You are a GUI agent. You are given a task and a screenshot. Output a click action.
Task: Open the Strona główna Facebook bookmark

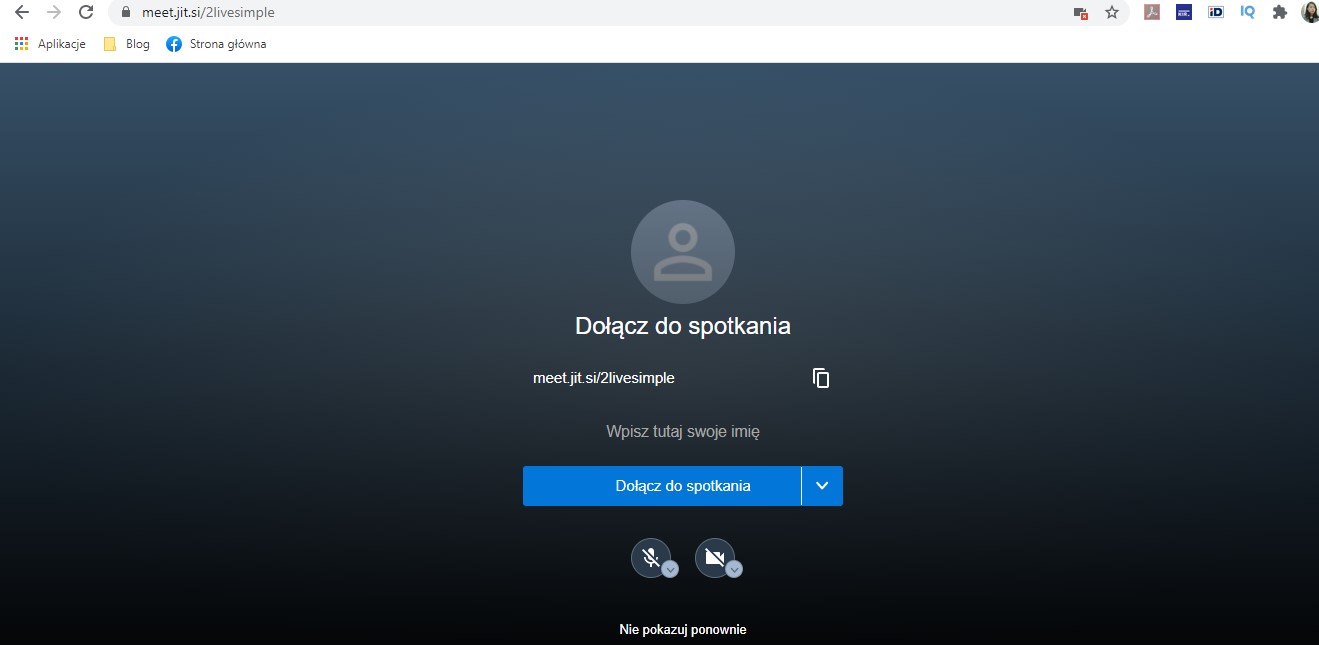pyautogui.click(x=216, y=44)
